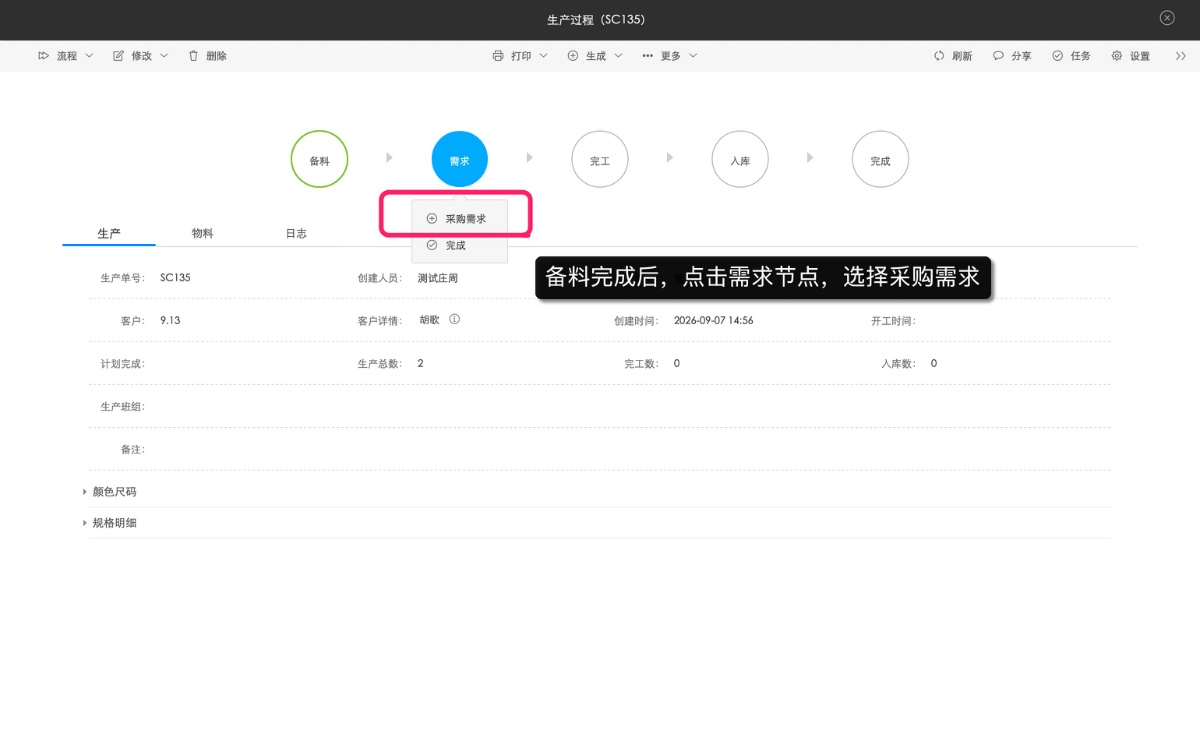
Task: Click the check icon in 完成 menu entry
Action: click(432, 245)
